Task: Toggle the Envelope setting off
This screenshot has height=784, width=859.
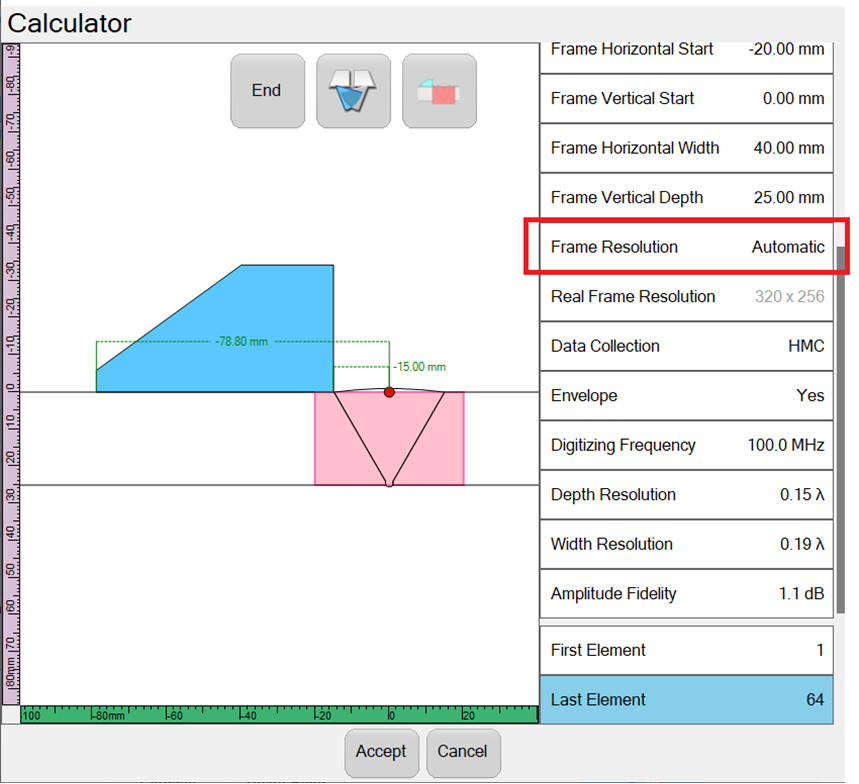Action: pyautogui.click(x=686, y=396)
